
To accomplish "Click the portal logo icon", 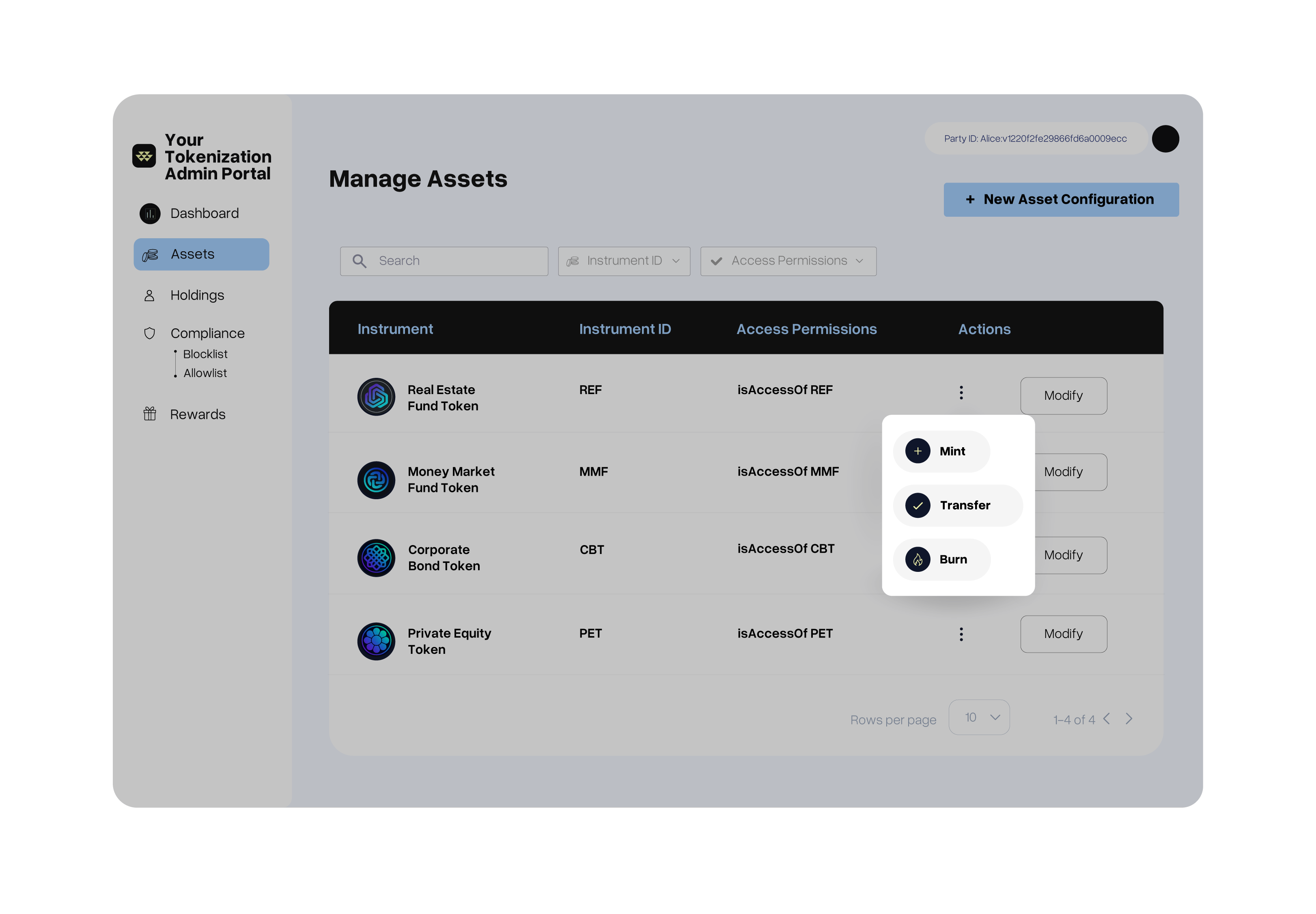I will [x=144, y=156].
